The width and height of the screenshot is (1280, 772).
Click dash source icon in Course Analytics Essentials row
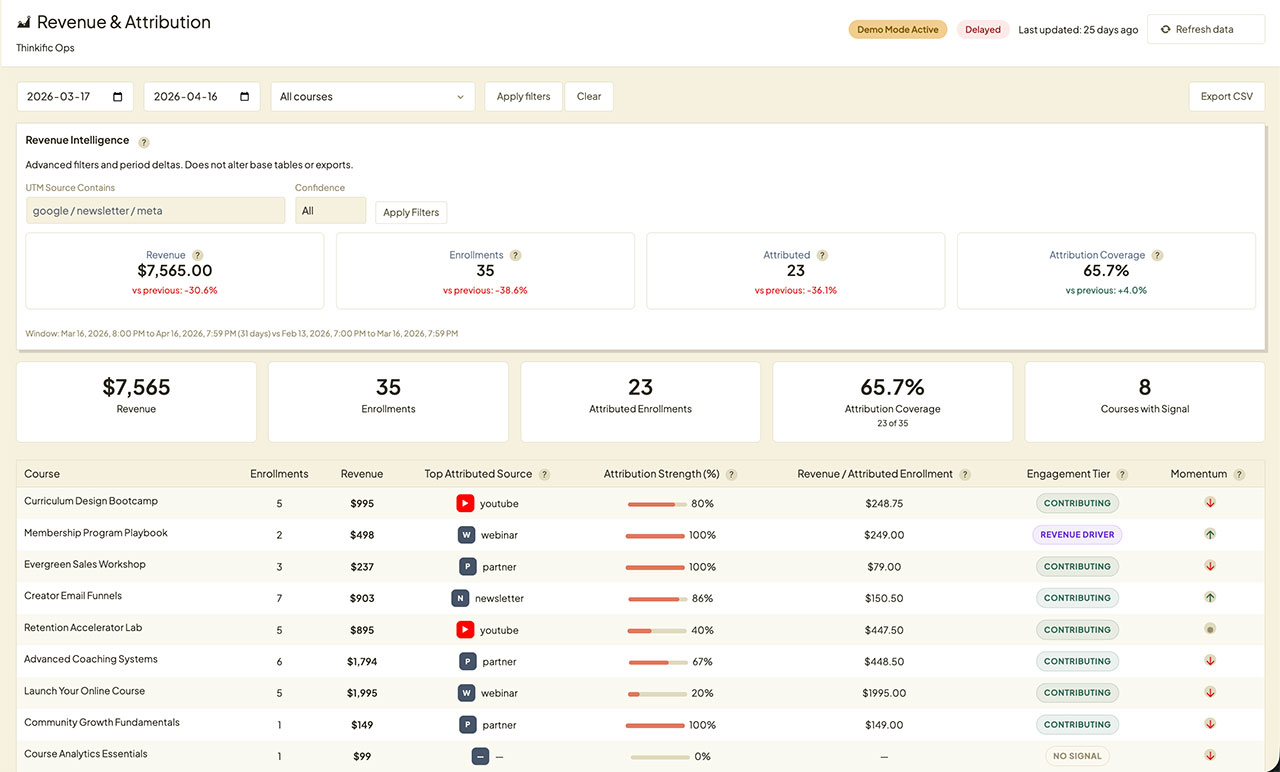click(480, 757)
